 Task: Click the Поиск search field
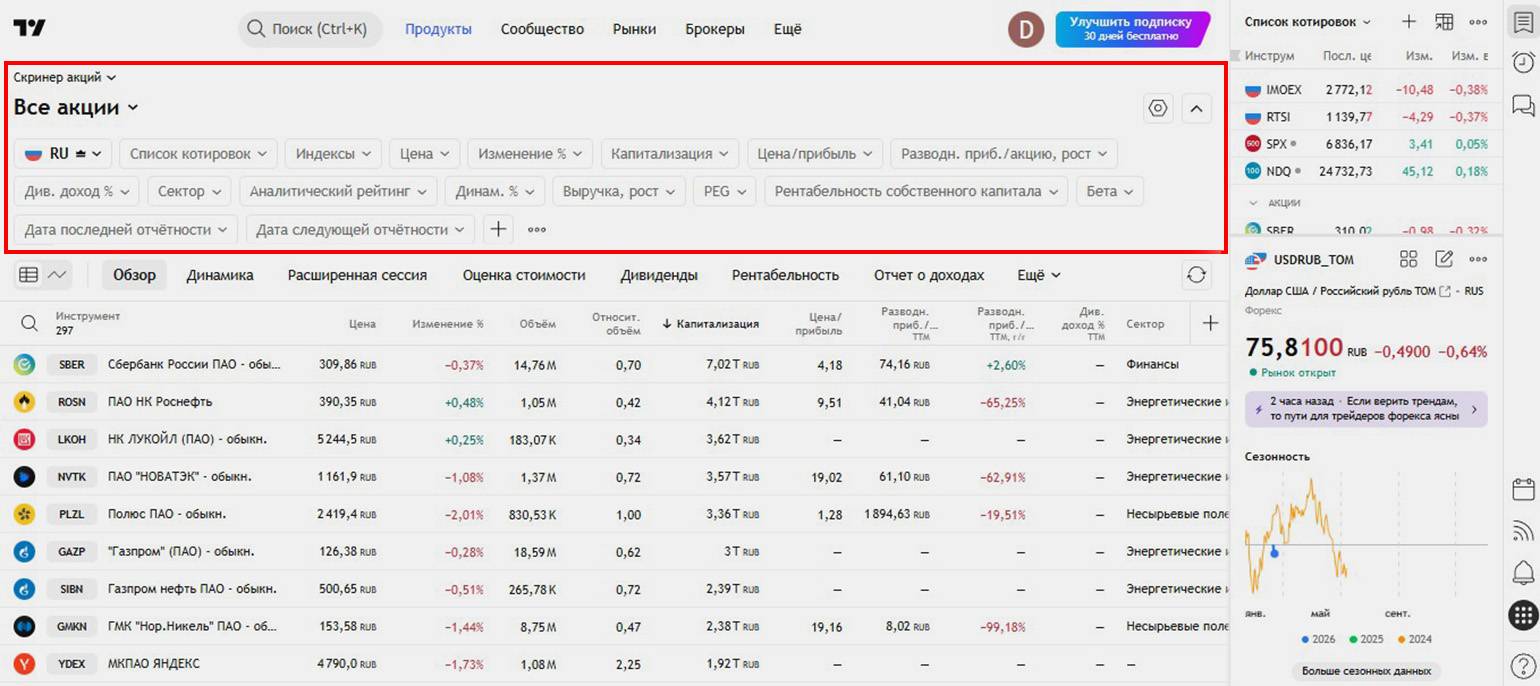[x=310, y=29]
